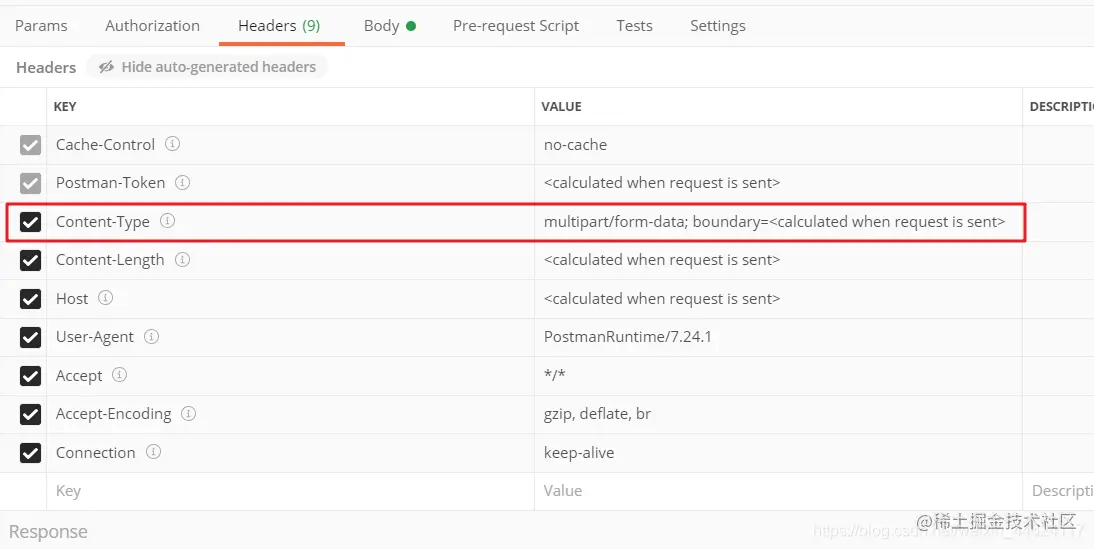Screen dimensions: 1094x549
Task: Uncheck the Accept header checkbox
Action: [31, 375]
